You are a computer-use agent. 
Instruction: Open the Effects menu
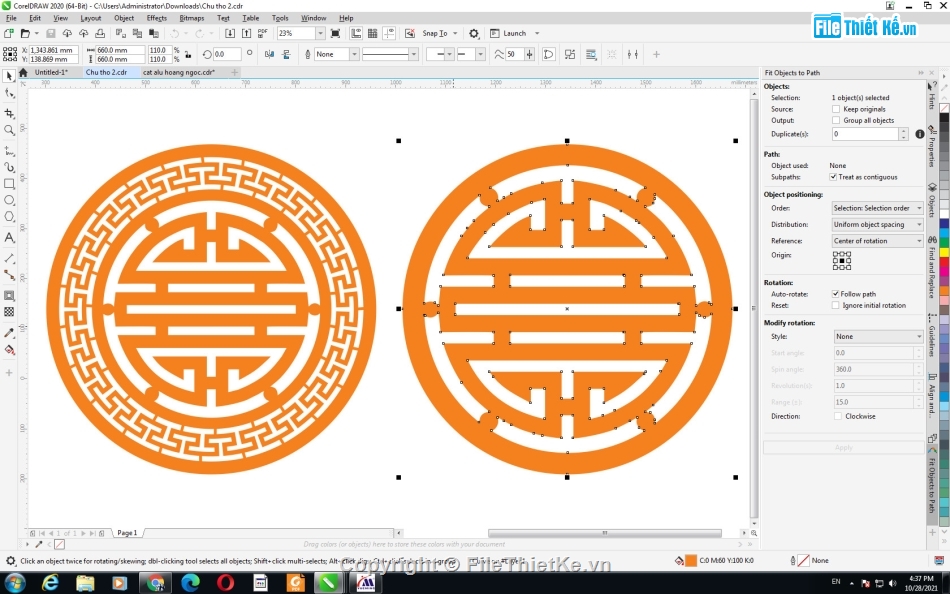point(156,18)
